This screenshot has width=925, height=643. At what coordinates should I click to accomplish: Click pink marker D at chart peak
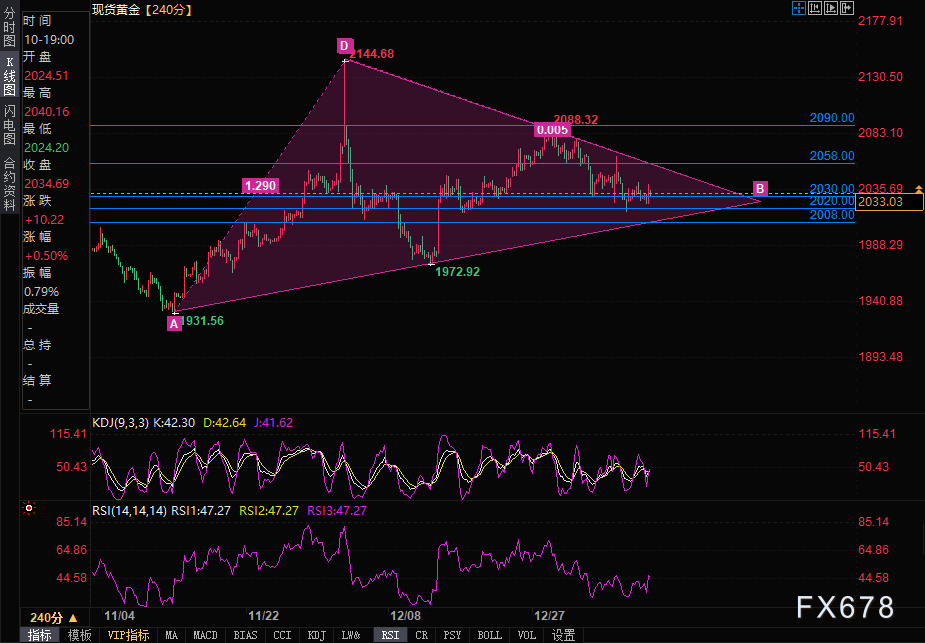coord(344,46)
